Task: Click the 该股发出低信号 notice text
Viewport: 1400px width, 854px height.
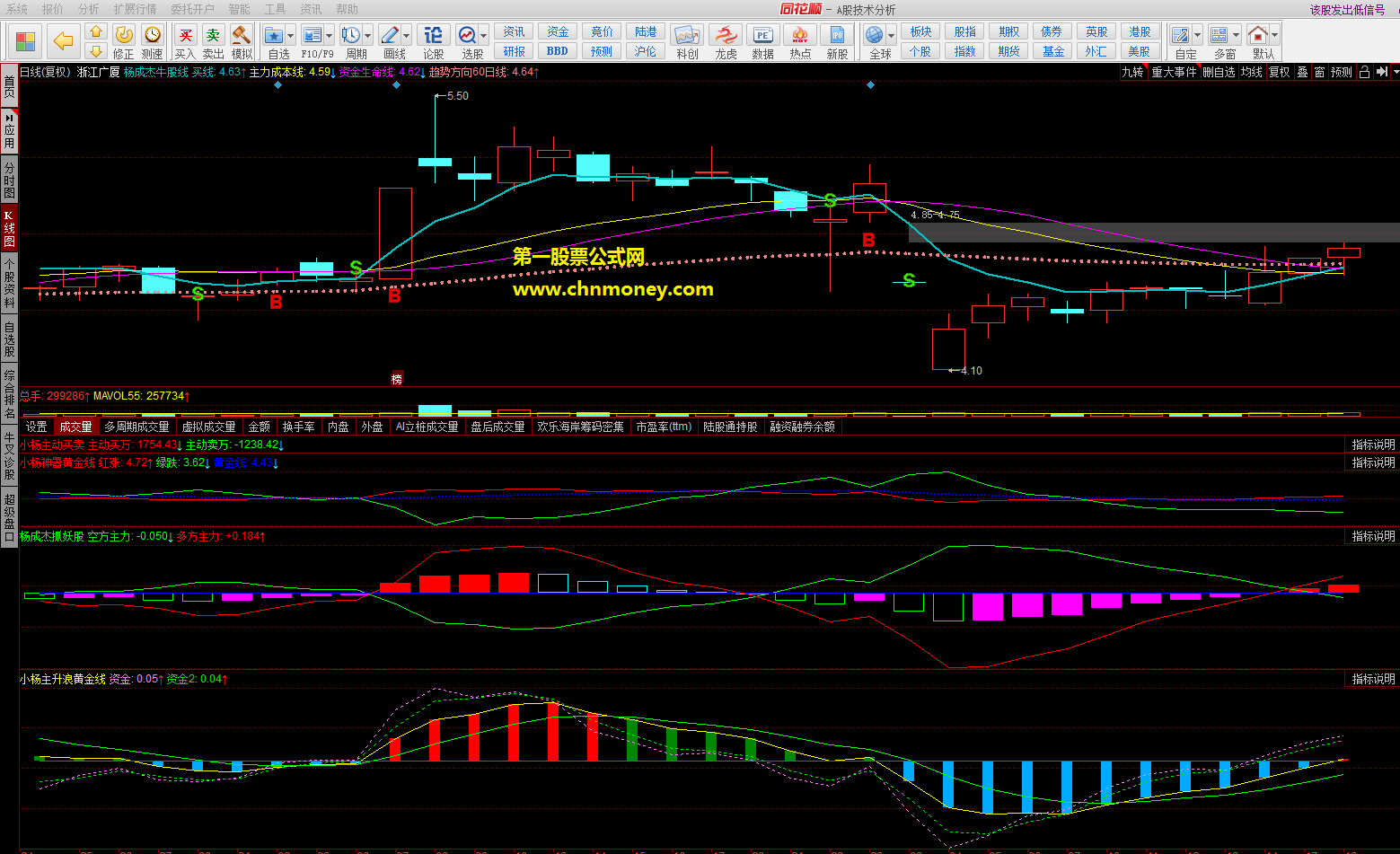Action: pos(1347,10)
